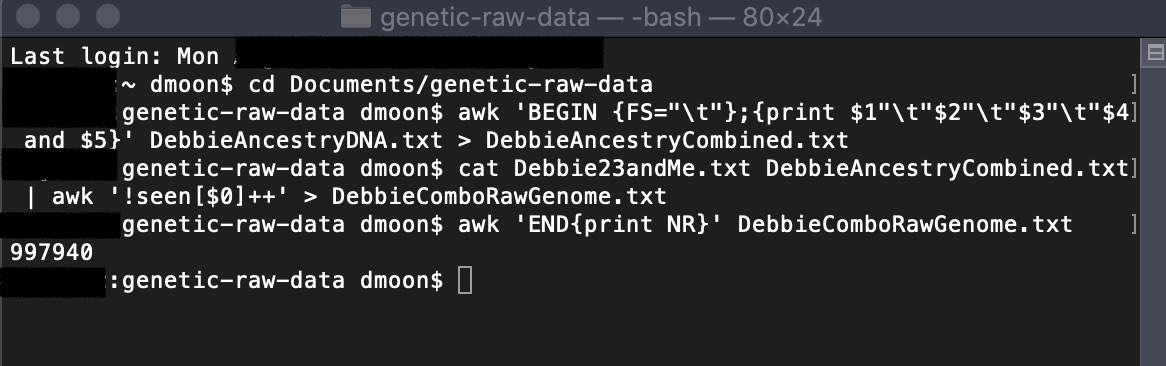Click DebbieComboRawGenome.txt after 'END{print NR}'
This screenshot has height=366, width=1166.
pyautogui.click(x=905, y=224)
